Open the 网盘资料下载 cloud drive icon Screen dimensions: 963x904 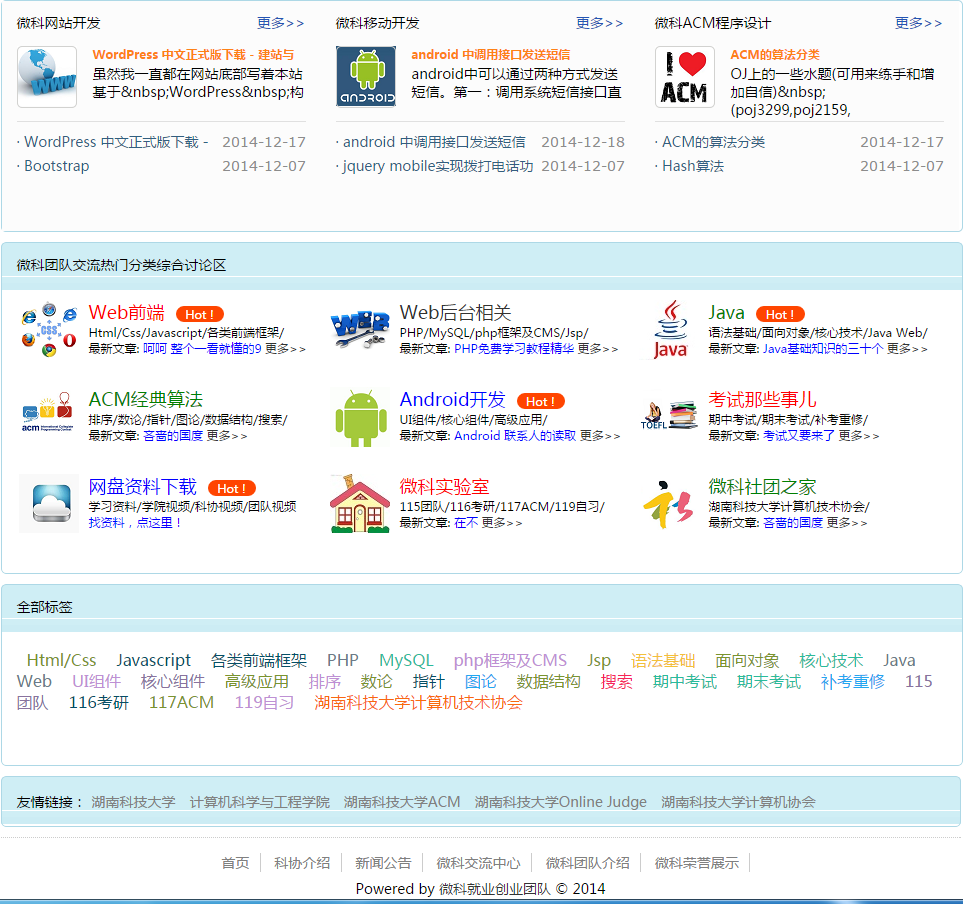point(49,503)
